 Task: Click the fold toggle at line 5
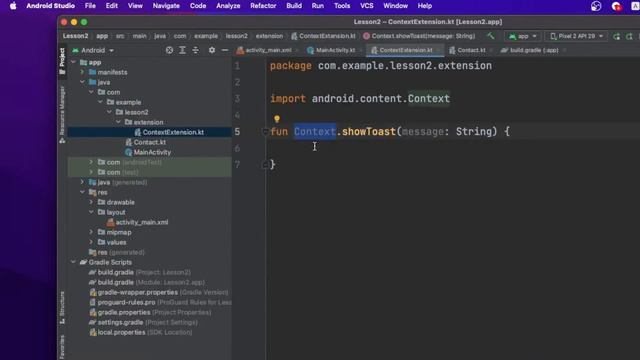[265, 132]
